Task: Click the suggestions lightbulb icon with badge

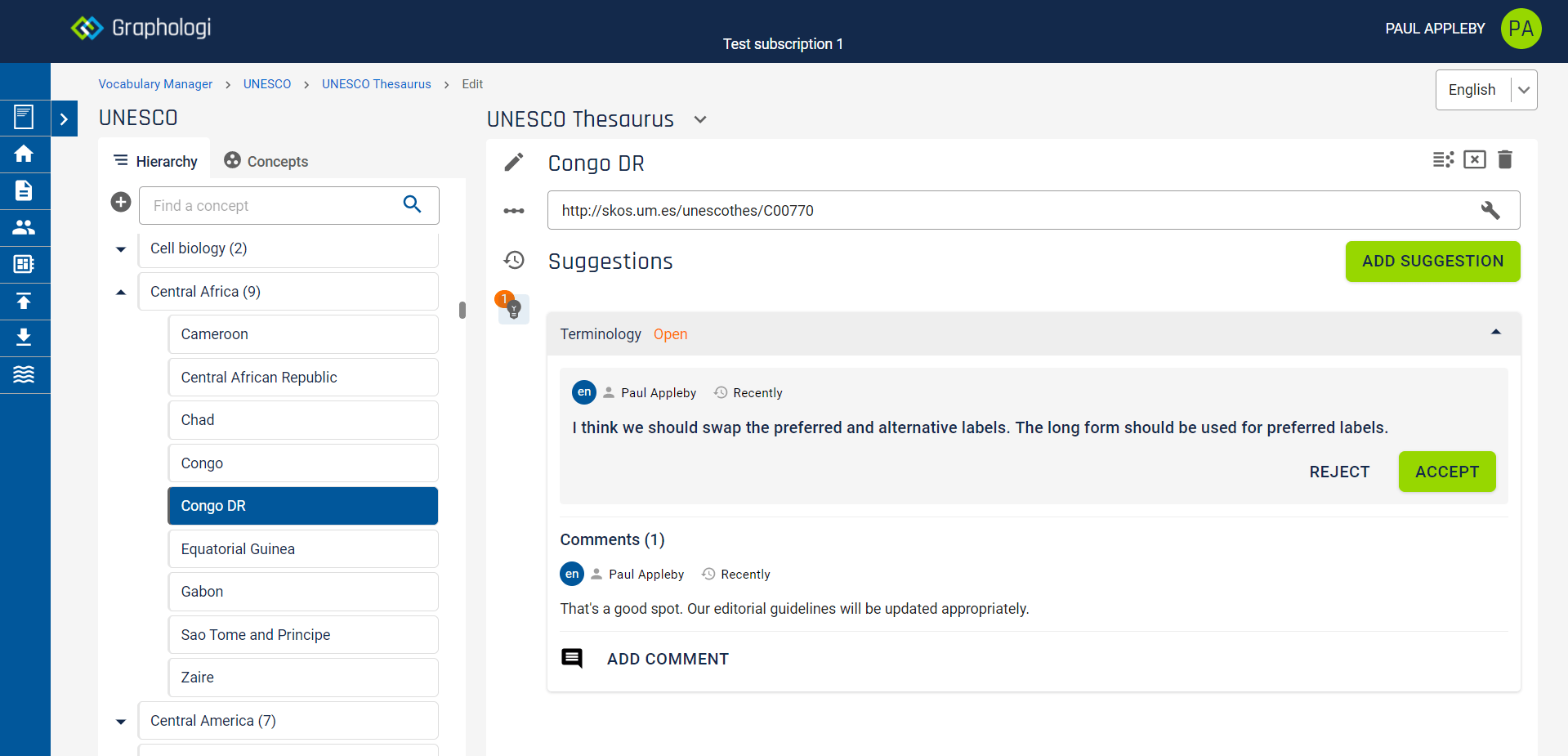Action: [513, 308]
